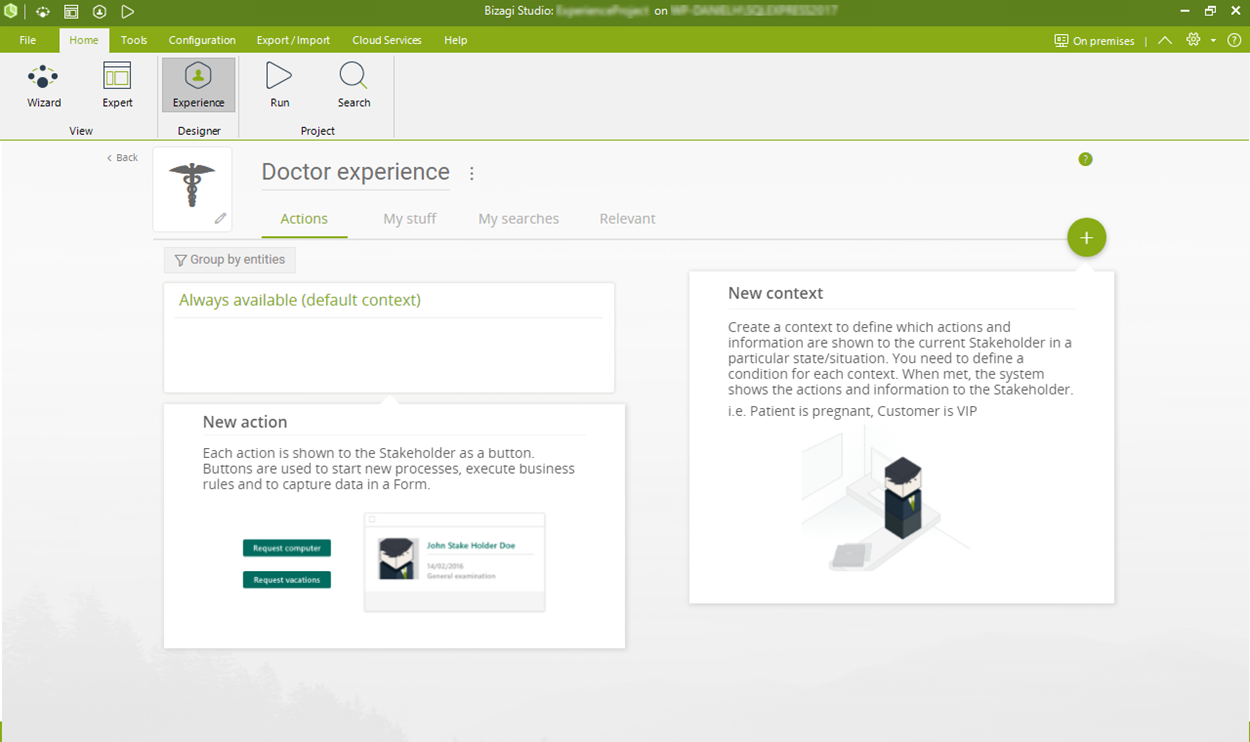Open the Cloud Services ribbon tab

[387, 40]
